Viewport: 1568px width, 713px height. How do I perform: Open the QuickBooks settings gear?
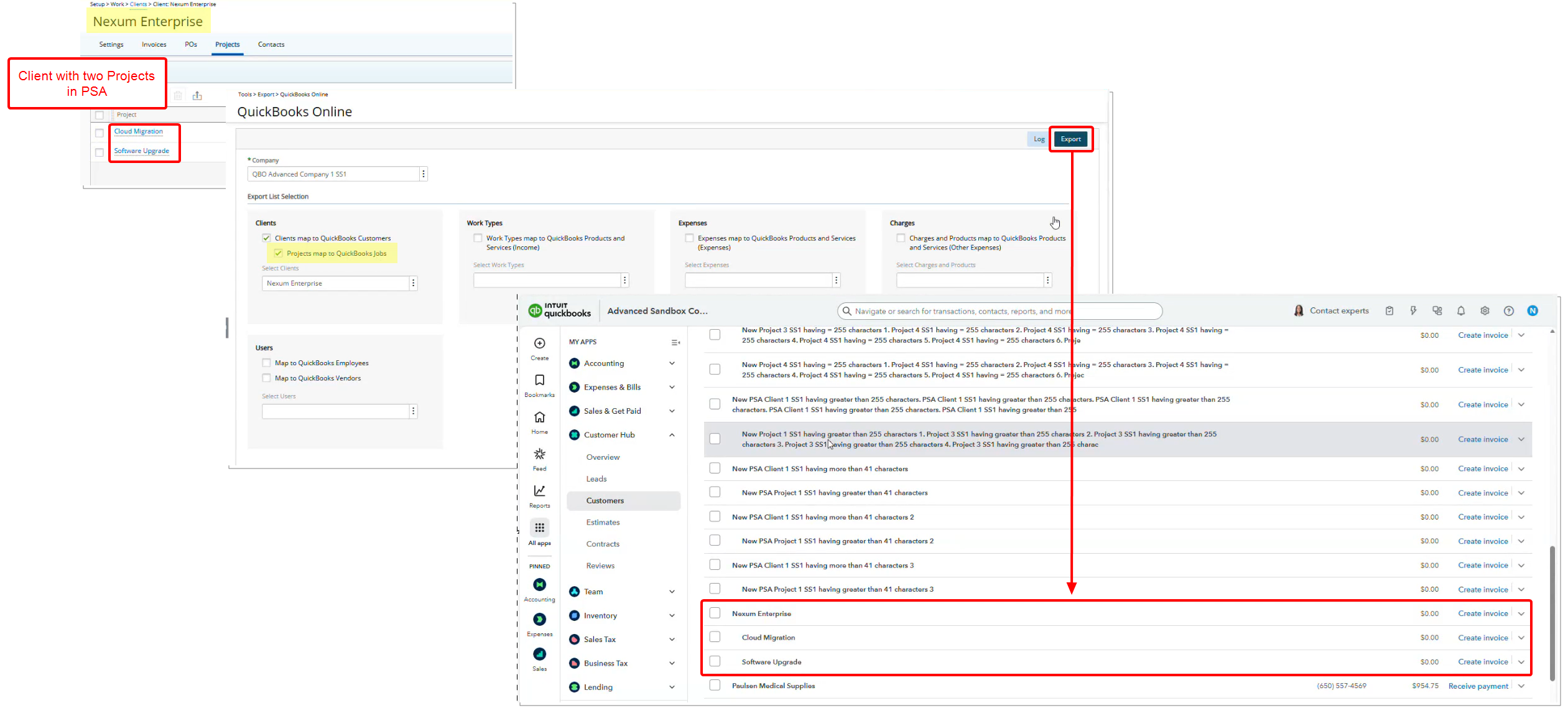(1485, 311)
